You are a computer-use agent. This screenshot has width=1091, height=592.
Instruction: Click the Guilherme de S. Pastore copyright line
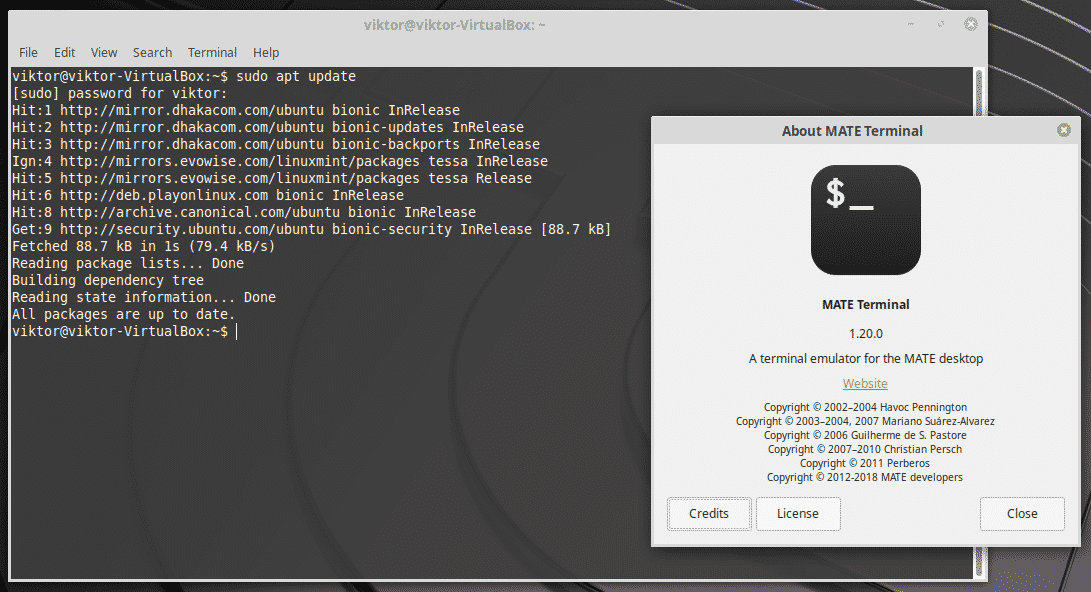(x=866, y=435)
